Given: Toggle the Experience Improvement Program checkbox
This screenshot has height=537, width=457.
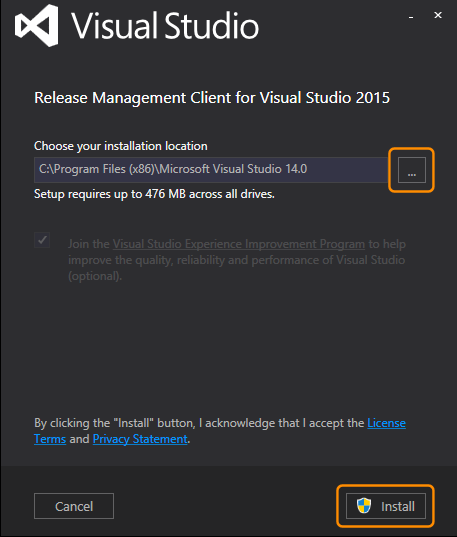Looking at the screenshot, I should pos(42,240).
